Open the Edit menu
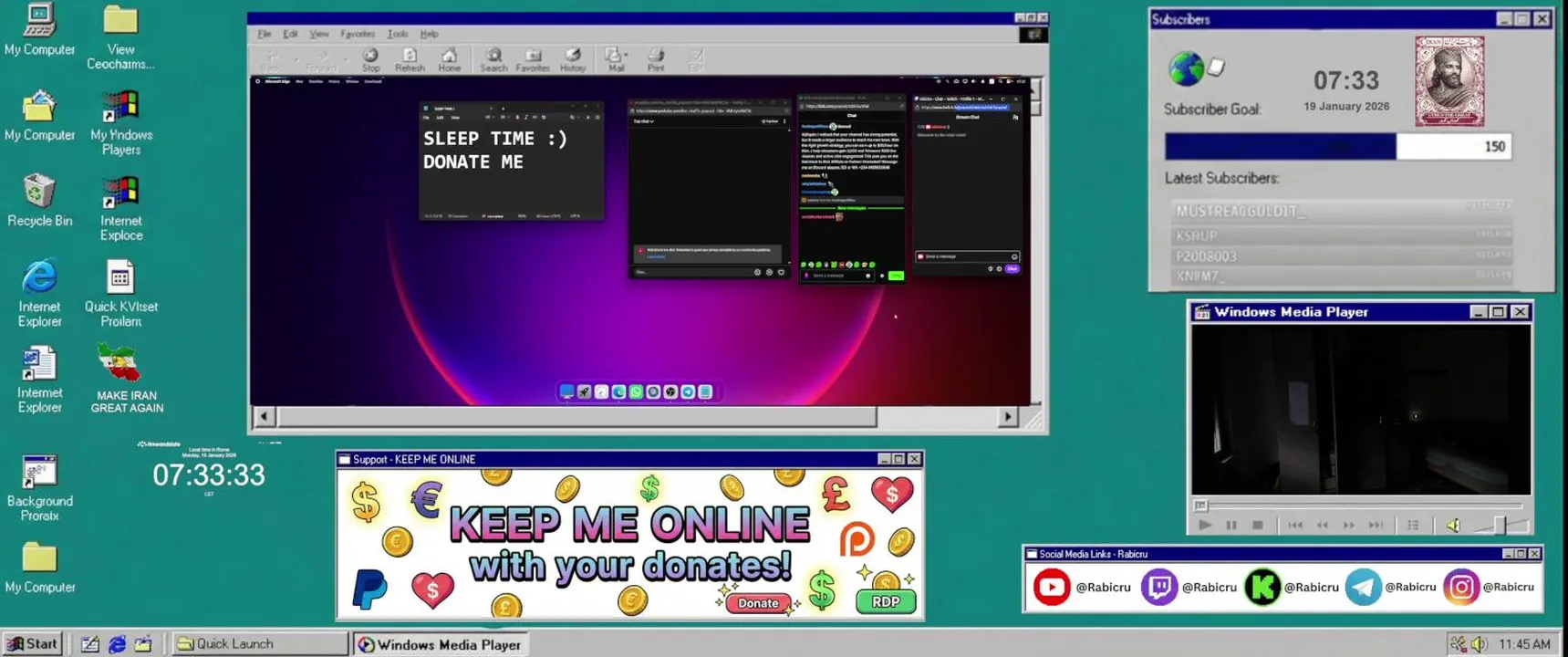This screenshot has width=1568, height=657. 290,34
